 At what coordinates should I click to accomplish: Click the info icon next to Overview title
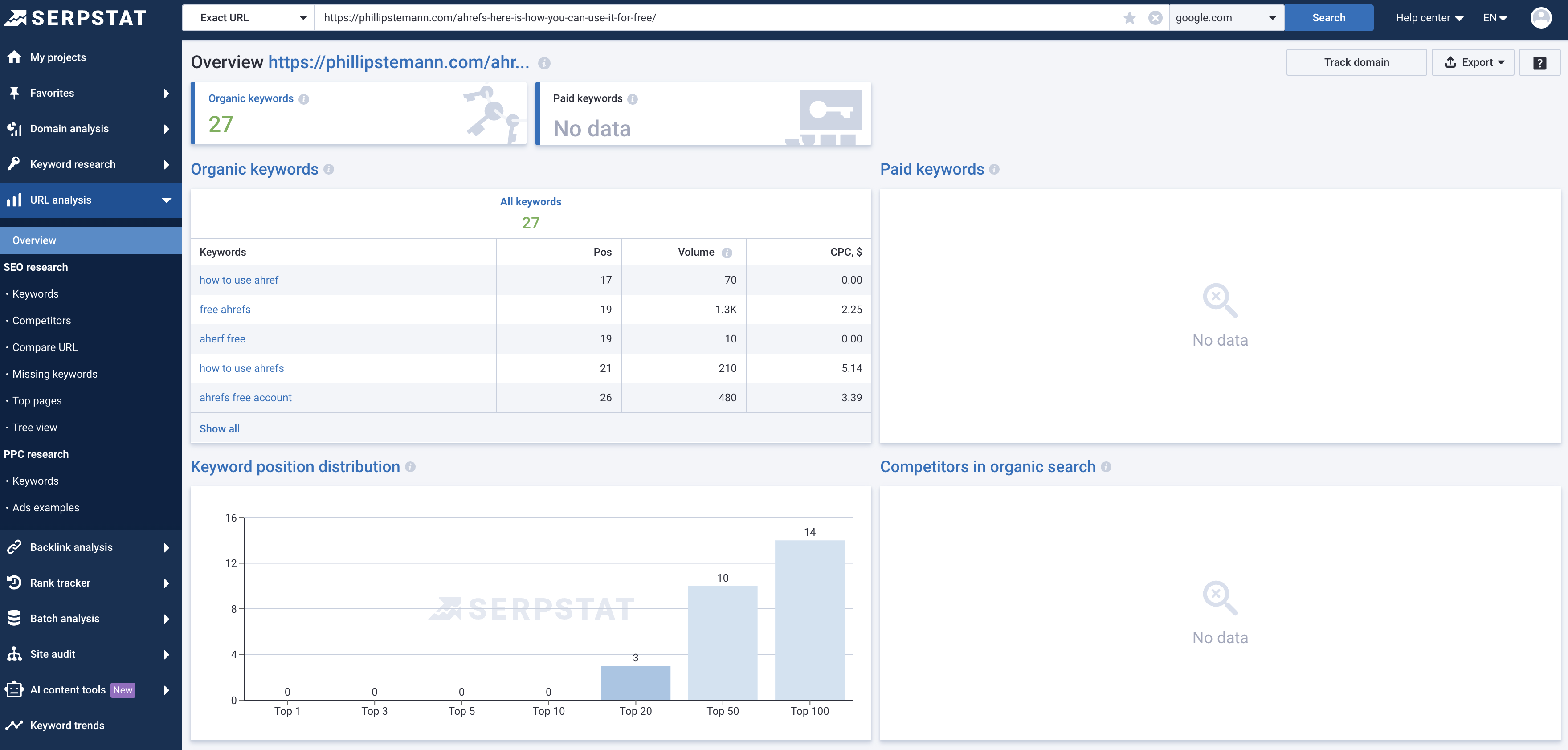544,63
